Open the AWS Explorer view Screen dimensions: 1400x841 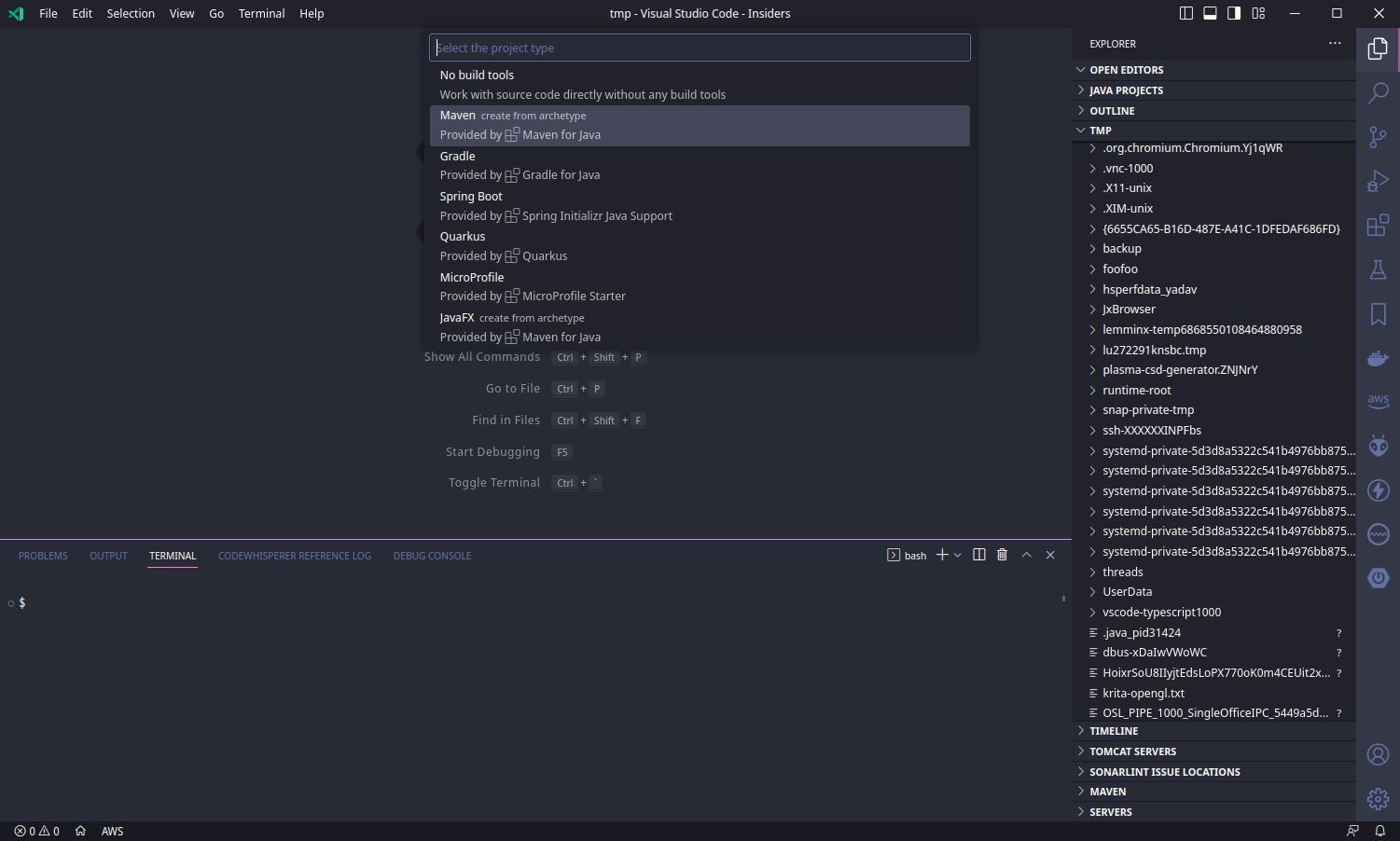(x=1378, y=401)
